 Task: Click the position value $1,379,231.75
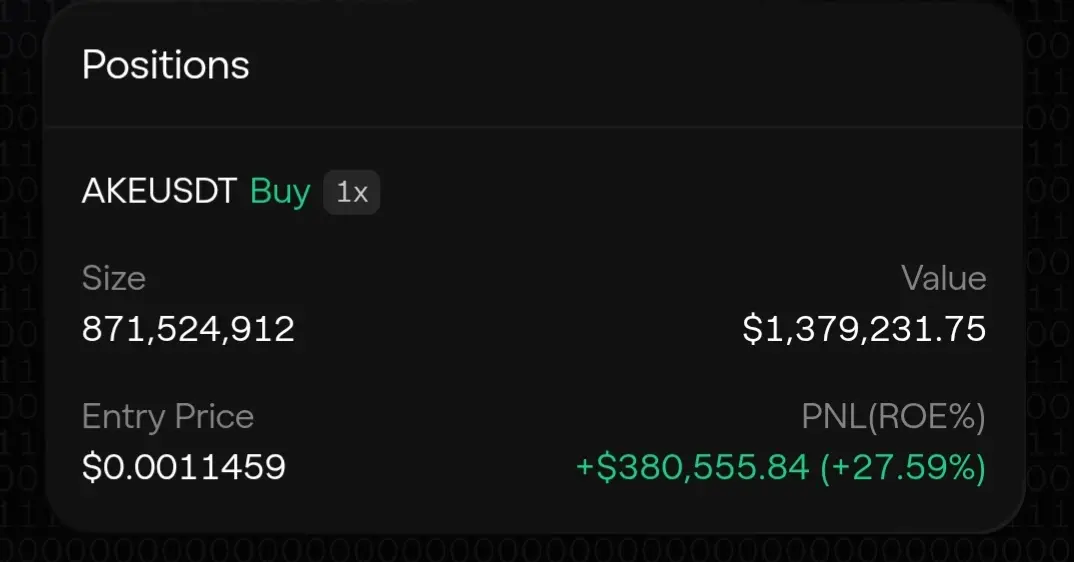tap(864, 329)
